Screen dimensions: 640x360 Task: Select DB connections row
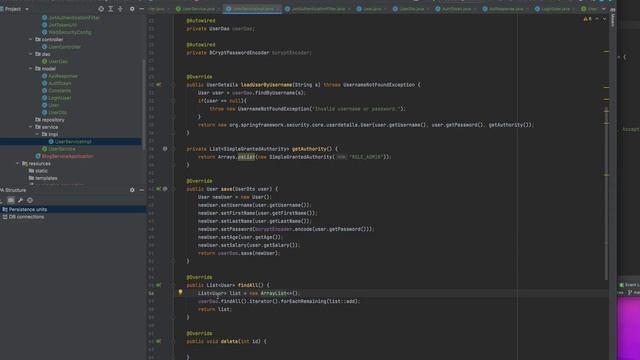[73, 217]
